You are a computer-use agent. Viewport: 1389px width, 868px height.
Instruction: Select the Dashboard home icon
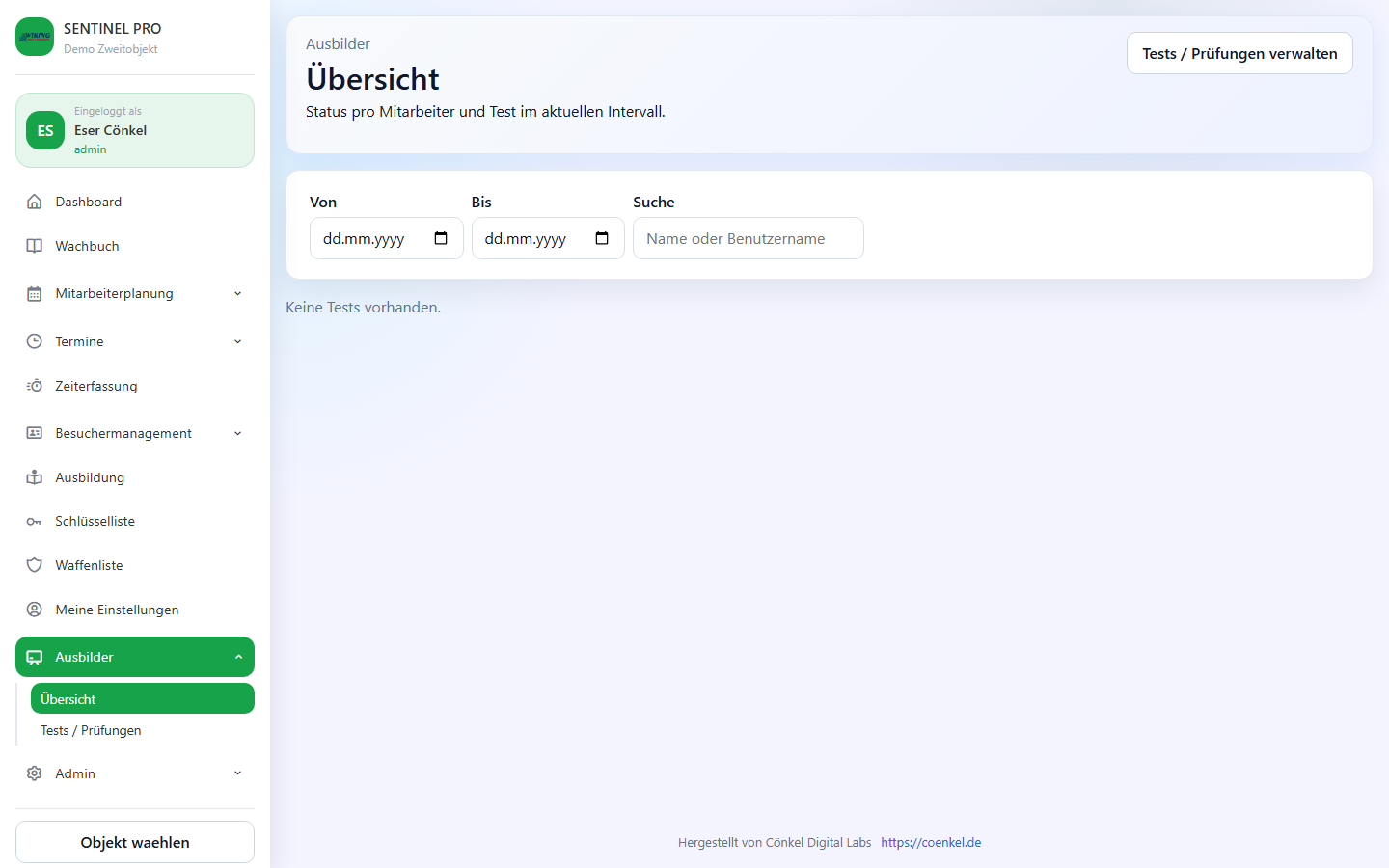[35, 202]
